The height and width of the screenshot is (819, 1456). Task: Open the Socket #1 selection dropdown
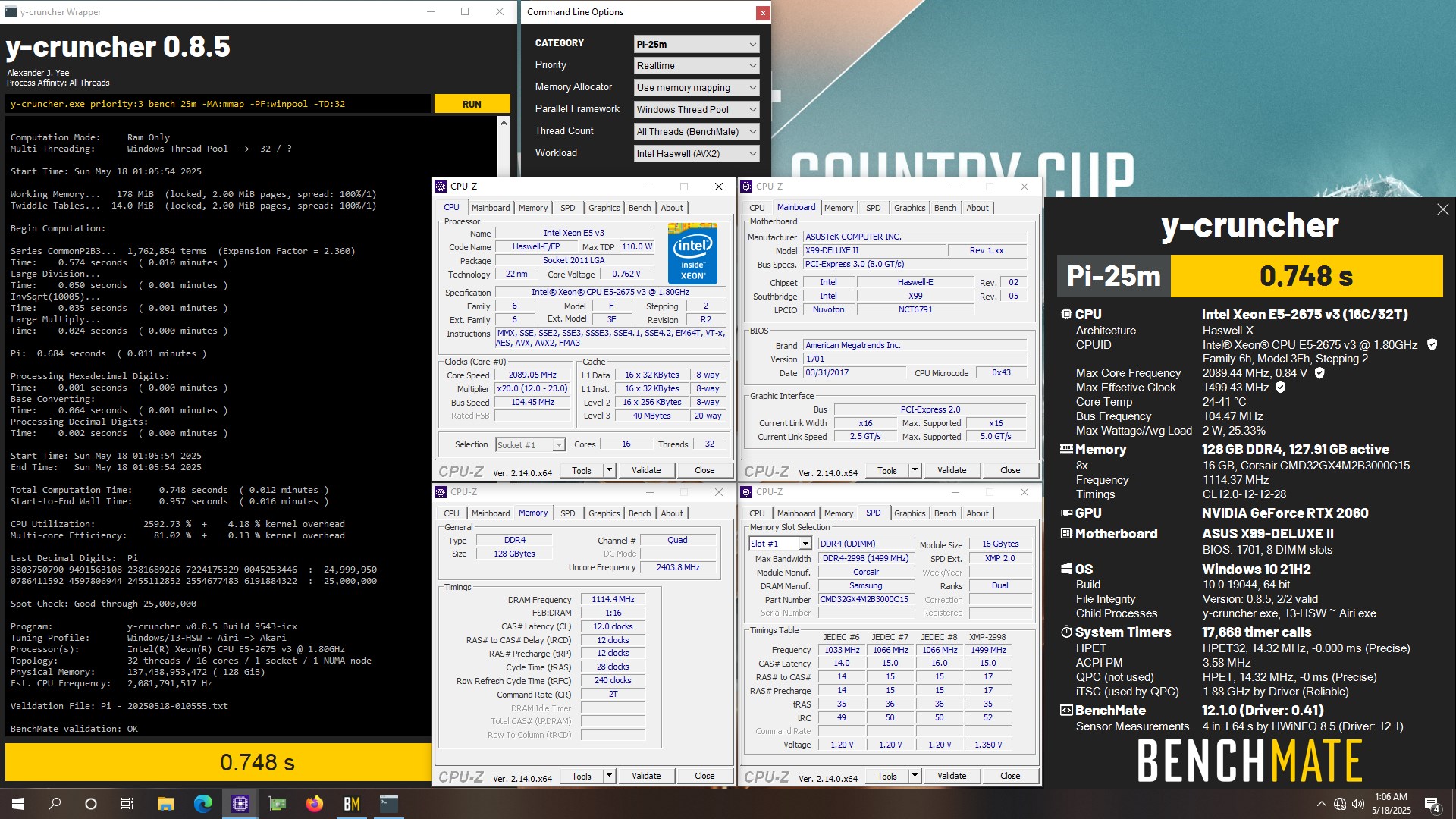(530, 445)
